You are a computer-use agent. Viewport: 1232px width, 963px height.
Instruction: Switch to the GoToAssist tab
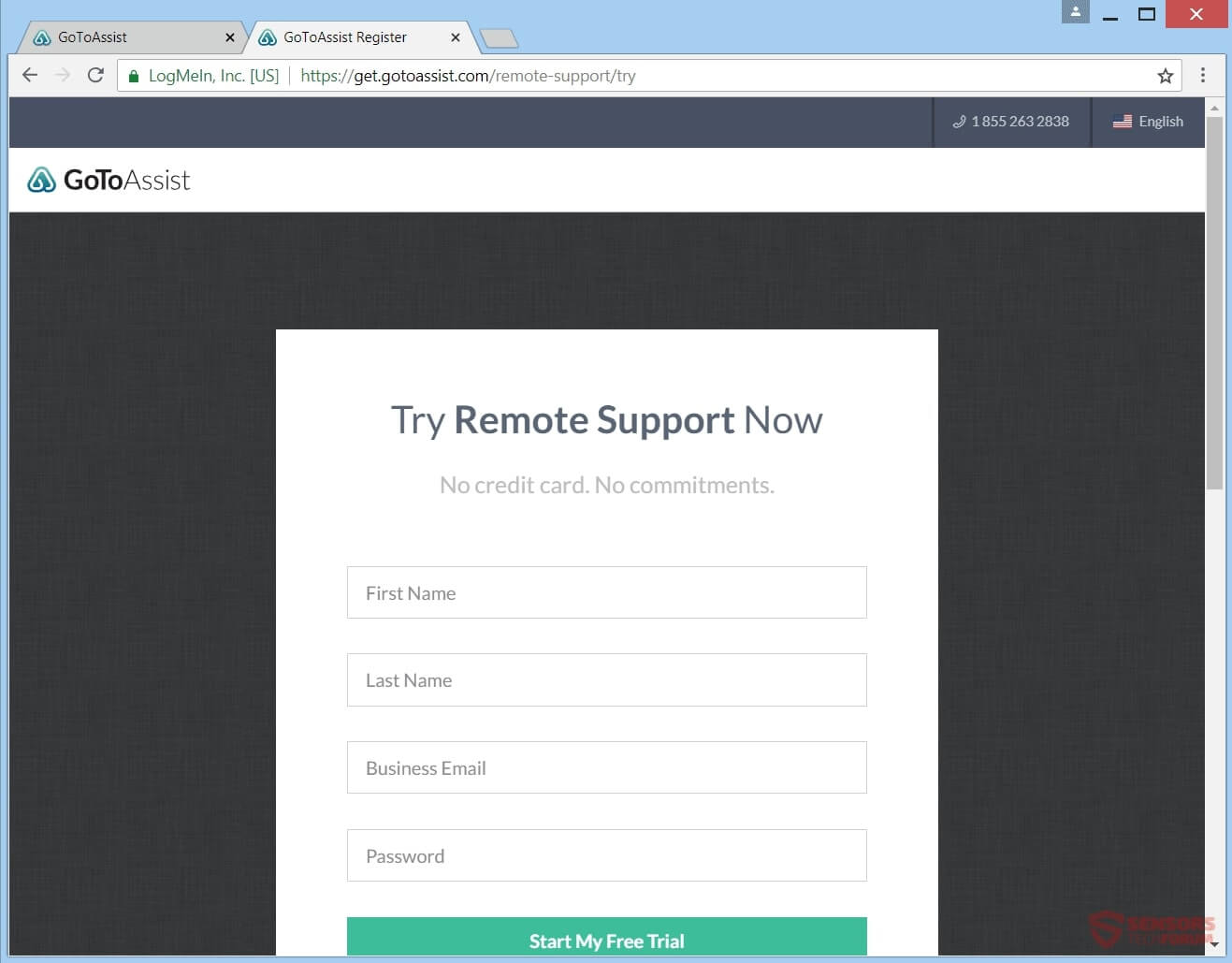tap(122, 37)
